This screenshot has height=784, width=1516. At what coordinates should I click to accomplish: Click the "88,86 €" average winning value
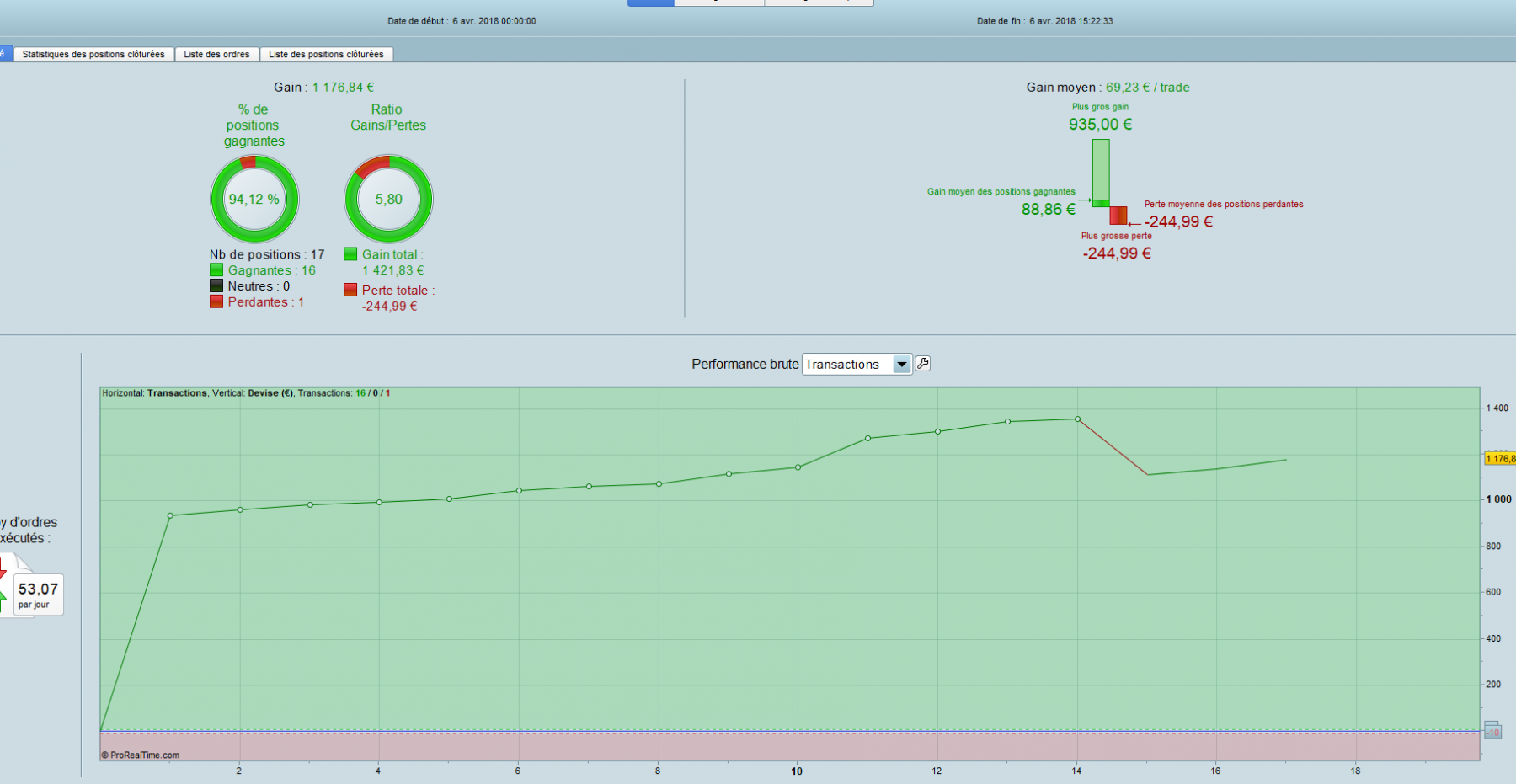pos(1049,210)
